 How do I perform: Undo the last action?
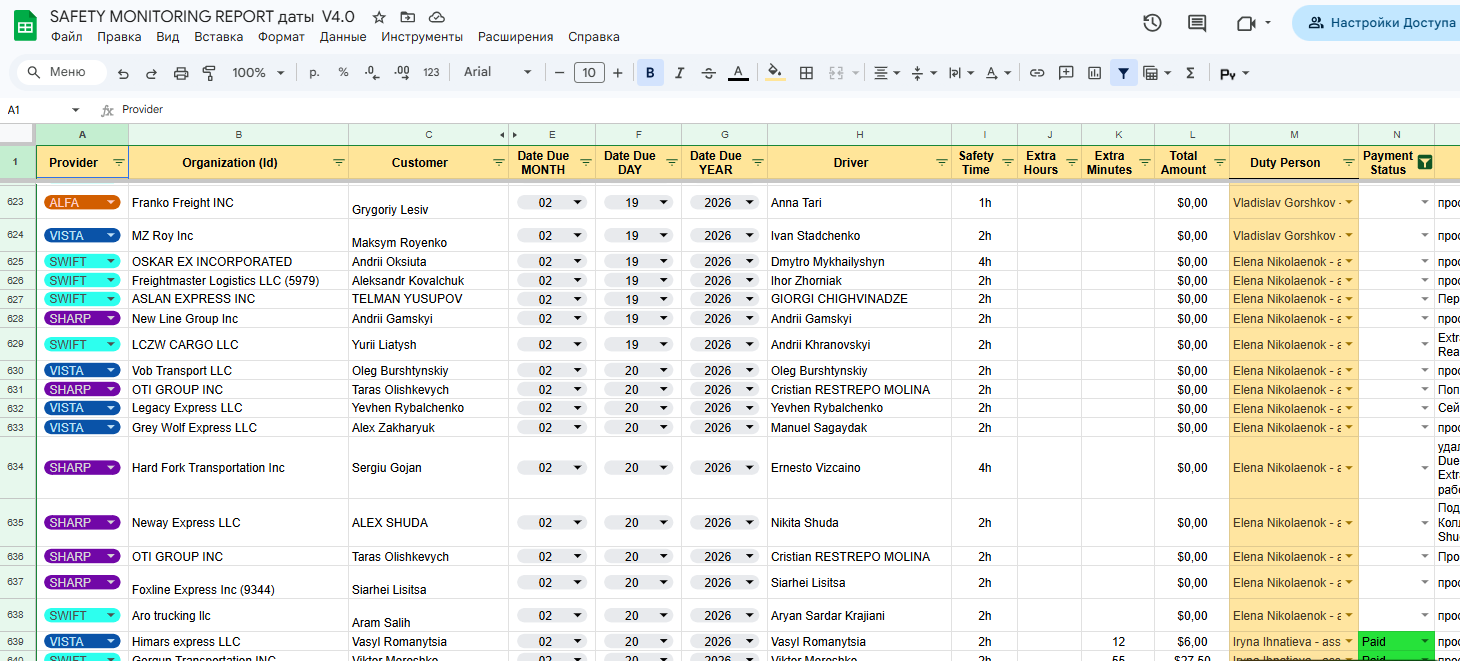coord(123,73)
